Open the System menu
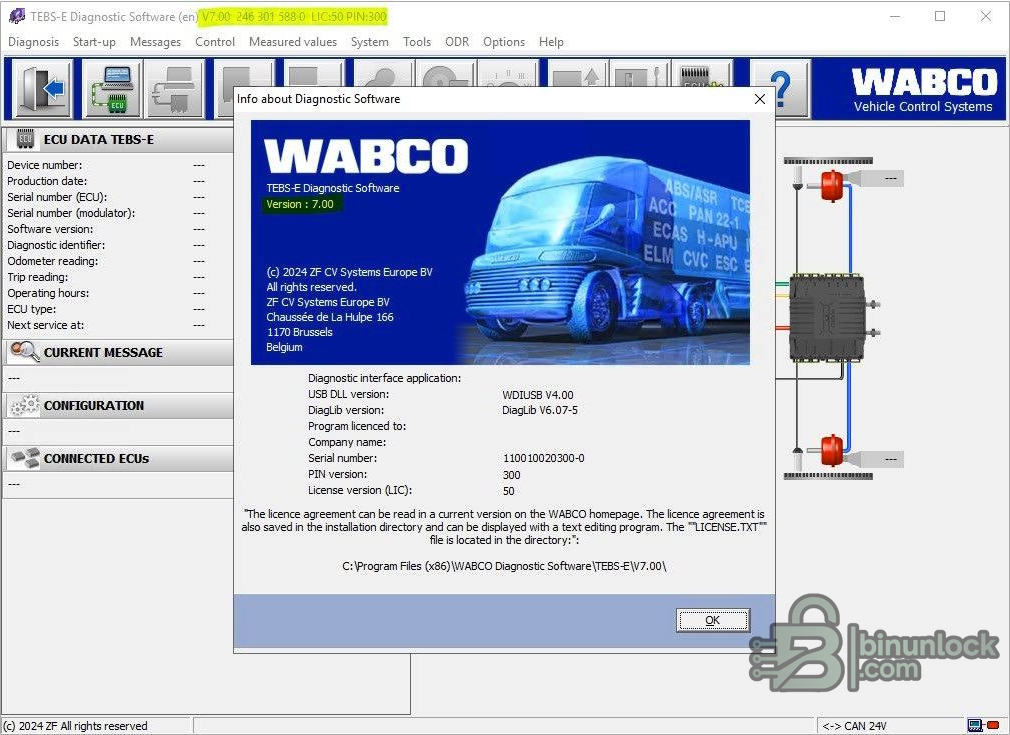The width and height of the screenshot is (1010, 735). coord(370,42)
